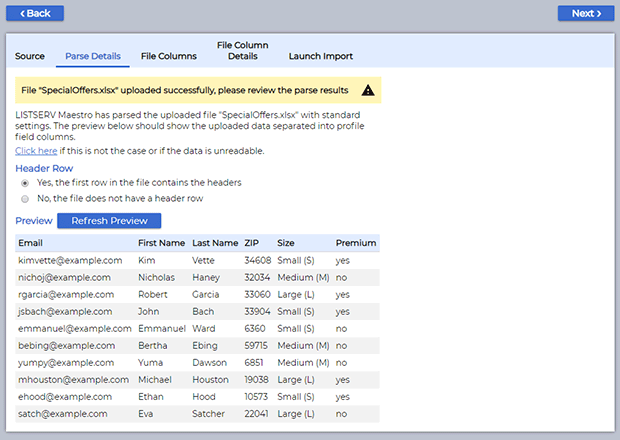This screenshot has height=440, width=620.
Task: Click the upload success message text
Action: (x=185, y=90)
